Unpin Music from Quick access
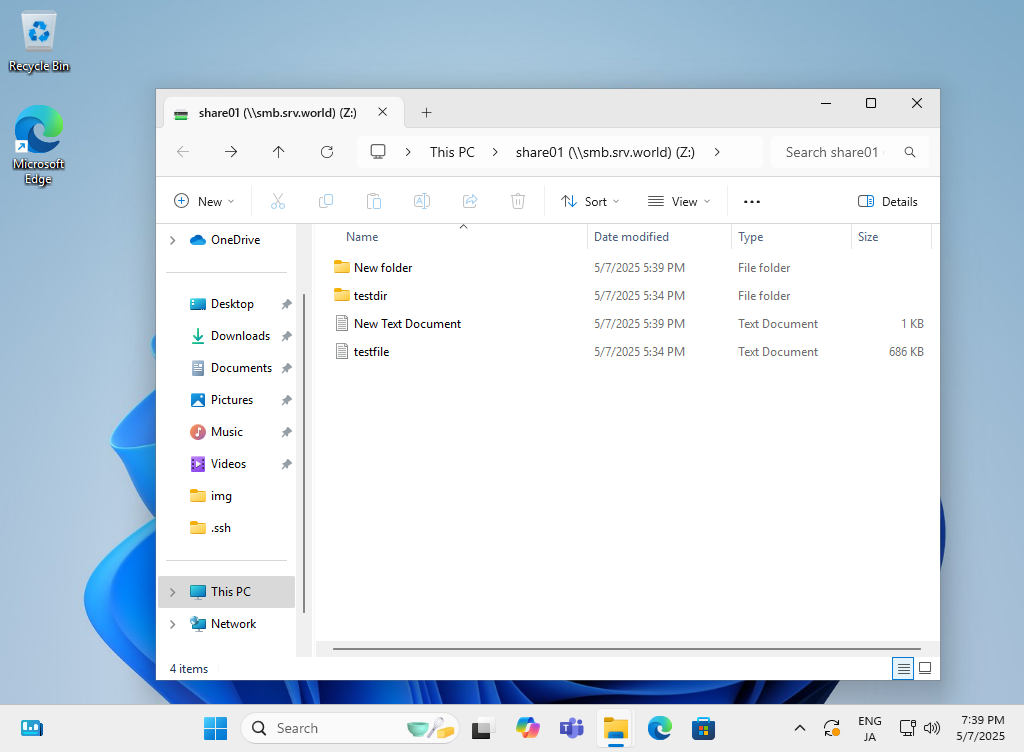The image size is (1024, 752). (286, 432)
